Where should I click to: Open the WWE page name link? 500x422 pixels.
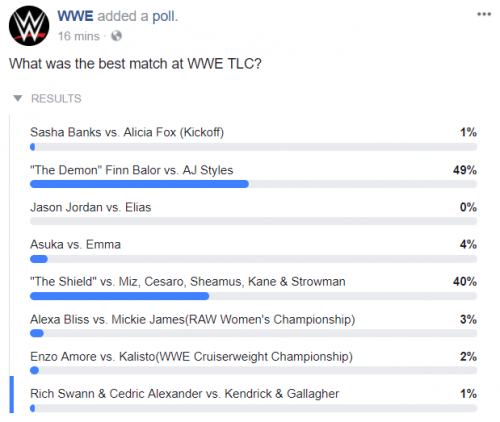click(75, 16)
